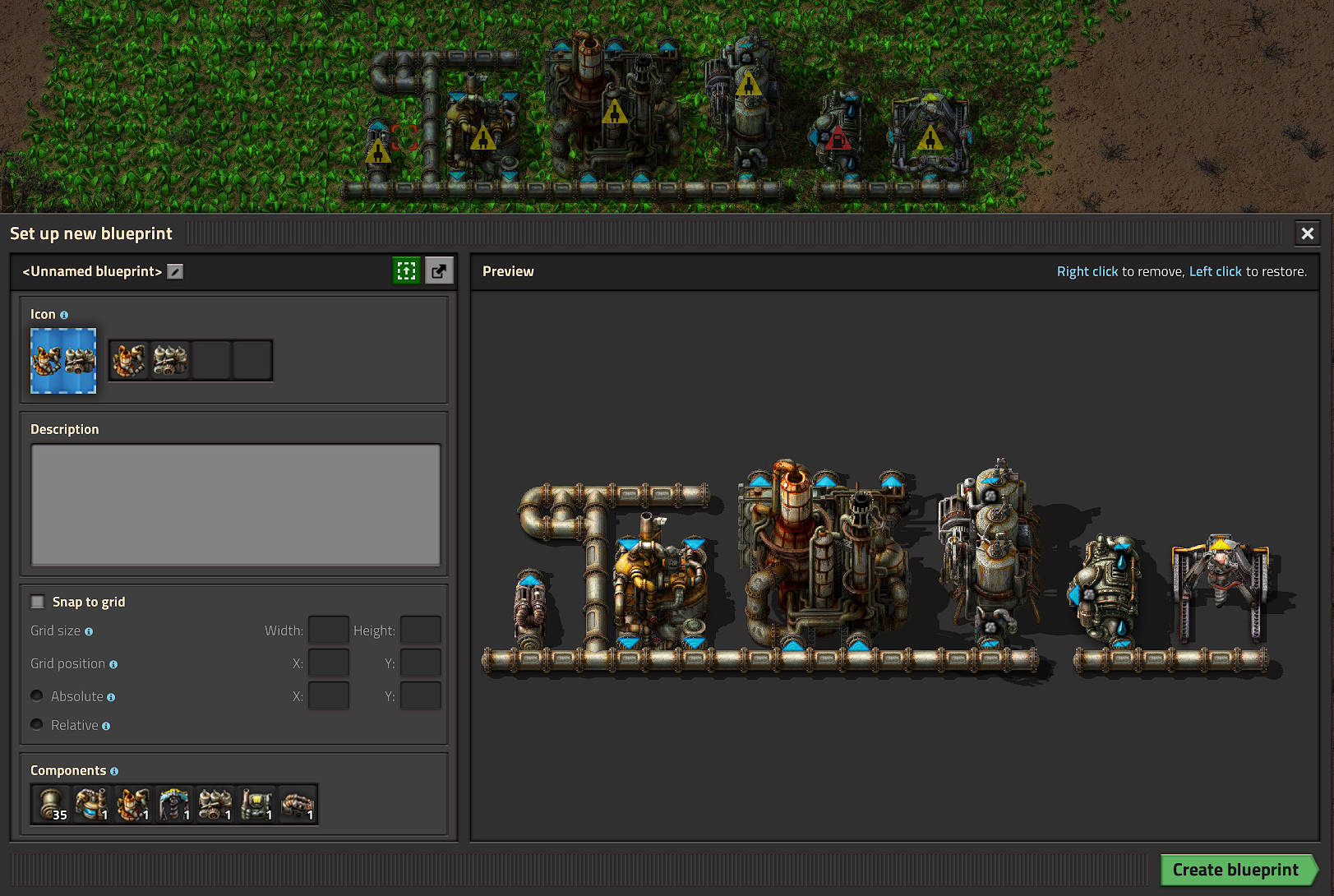
Task: Select the orange refinery icon slot
Action: (129, 361)
